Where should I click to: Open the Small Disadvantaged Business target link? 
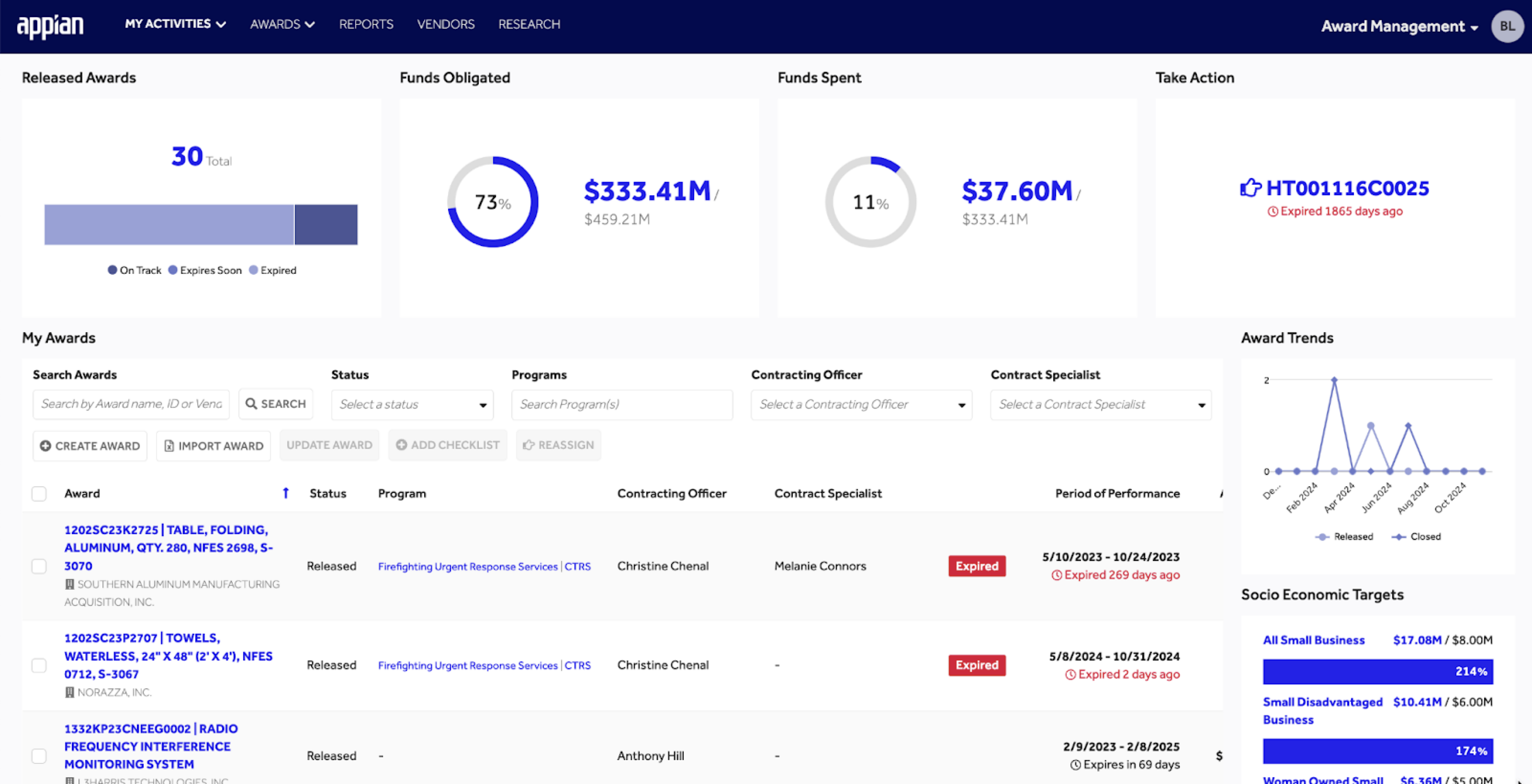pos(1323,711)
